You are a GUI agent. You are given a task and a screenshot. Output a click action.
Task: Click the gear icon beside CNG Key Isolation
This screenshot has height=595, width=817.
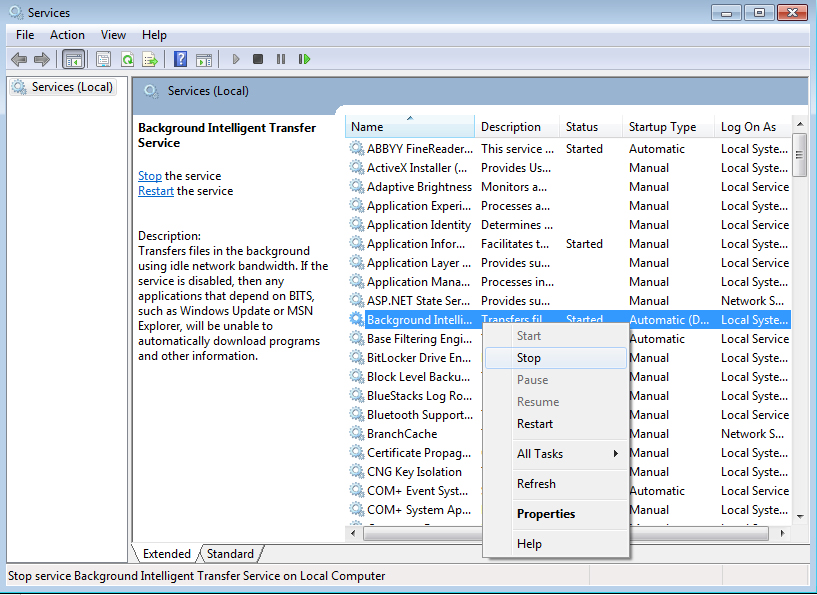click(x=356, y=472)
